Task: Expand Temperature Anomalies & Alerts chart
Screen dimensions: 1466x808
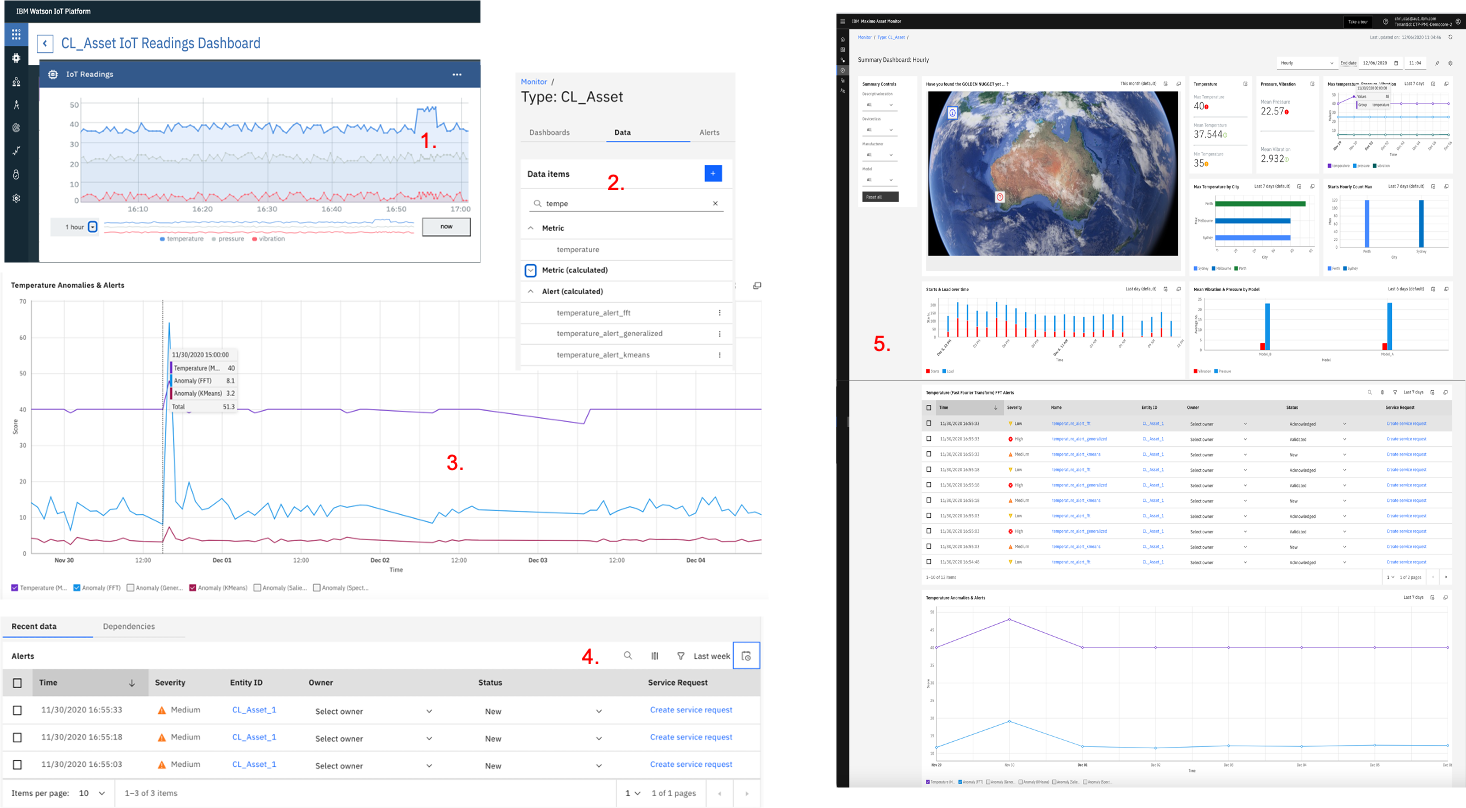Action: pyautogui.click(x=757, y=285)
